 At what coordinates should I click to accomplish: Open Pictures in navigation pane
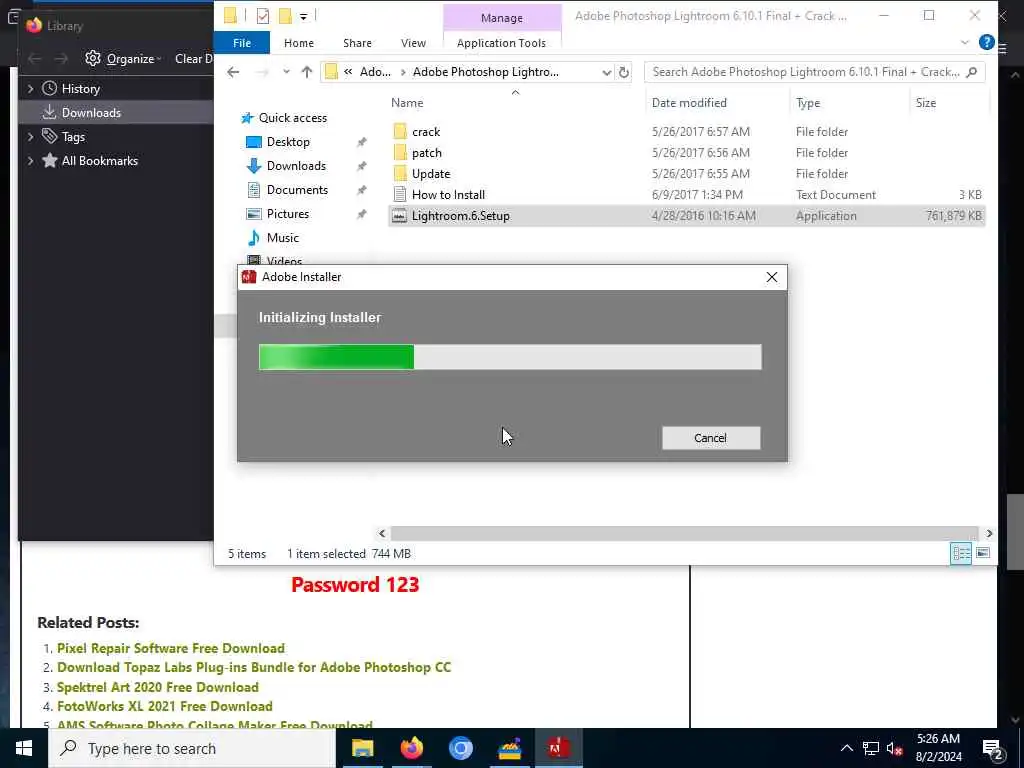click(287, 214)
